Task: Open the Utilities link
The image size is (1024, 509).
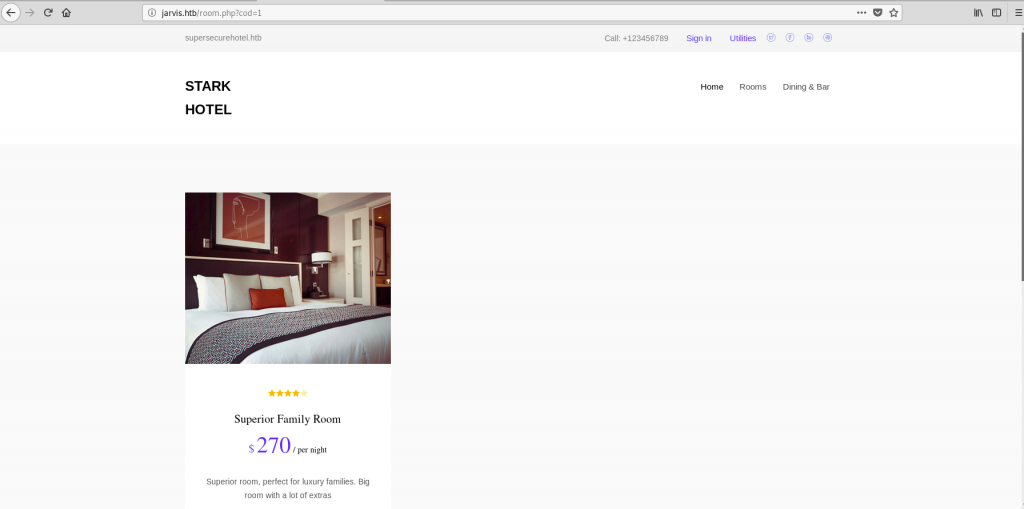Action: [743, 39]
